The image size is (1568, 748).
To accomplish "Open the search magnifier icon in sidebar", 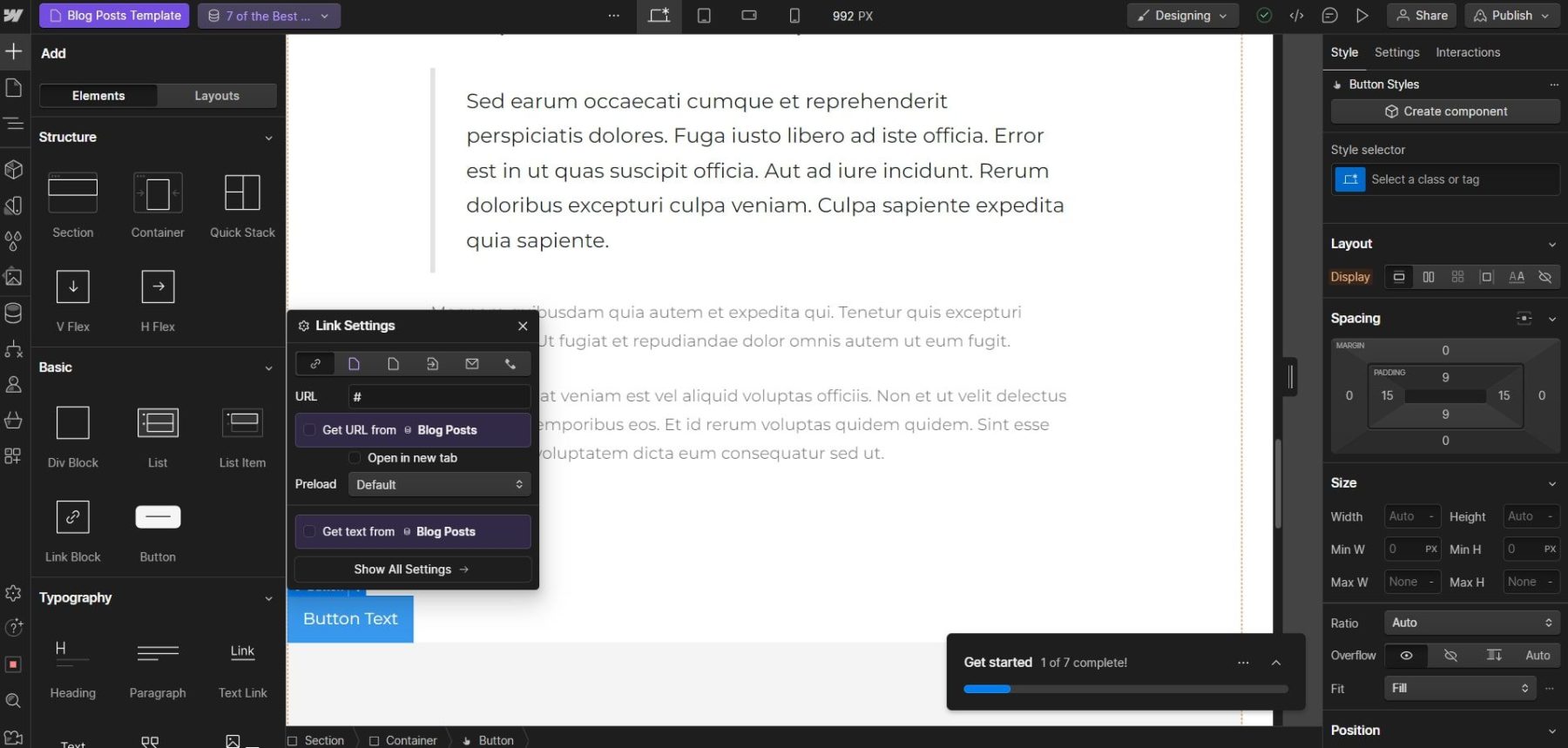I will 14,701.
